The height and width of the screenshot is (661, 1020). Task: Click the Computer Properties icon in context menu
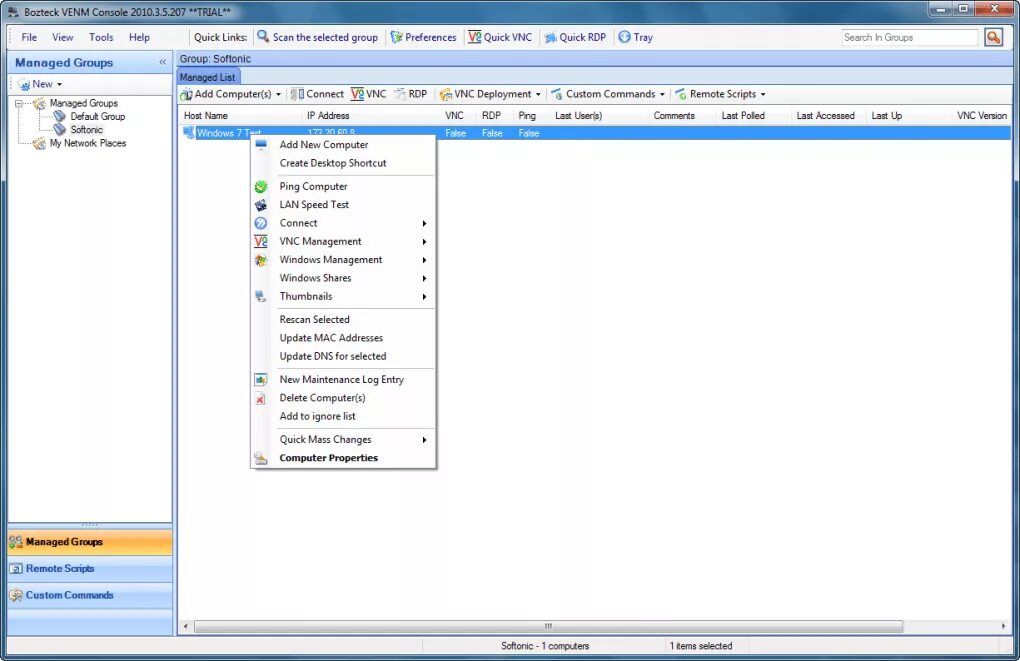click(x=261, y=458)
